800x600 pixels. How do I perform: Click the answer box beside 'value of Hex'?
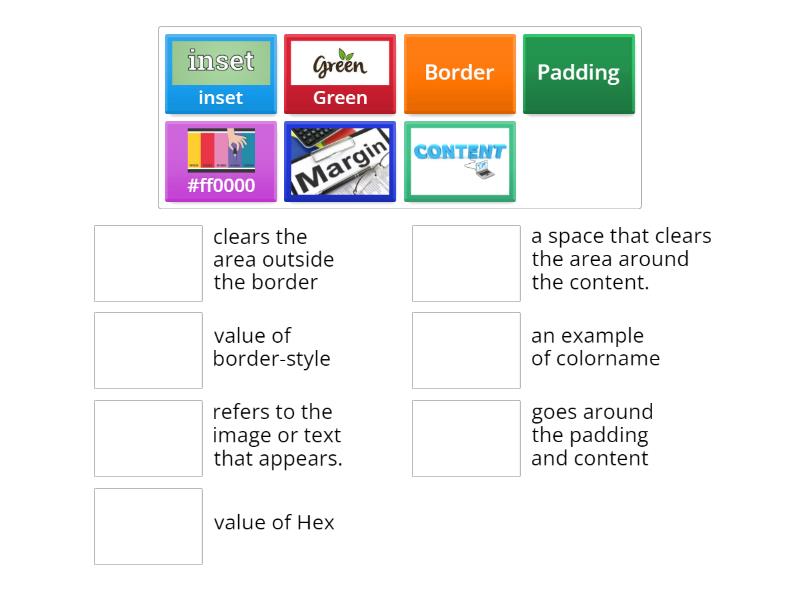[148, 526]
